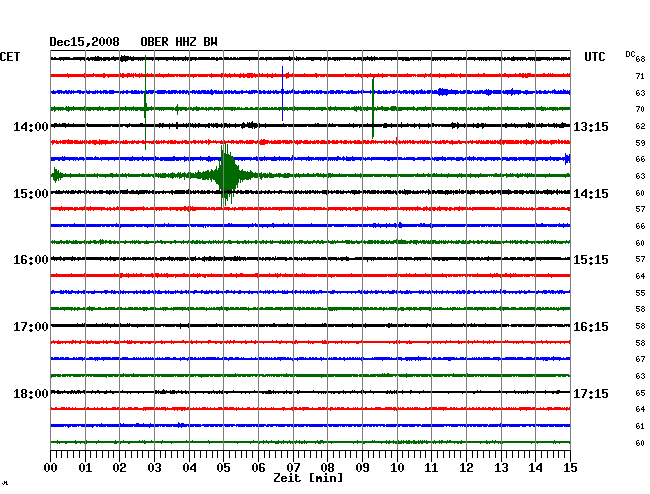Click the "00" minute tick label

click(x=51, y=468)
